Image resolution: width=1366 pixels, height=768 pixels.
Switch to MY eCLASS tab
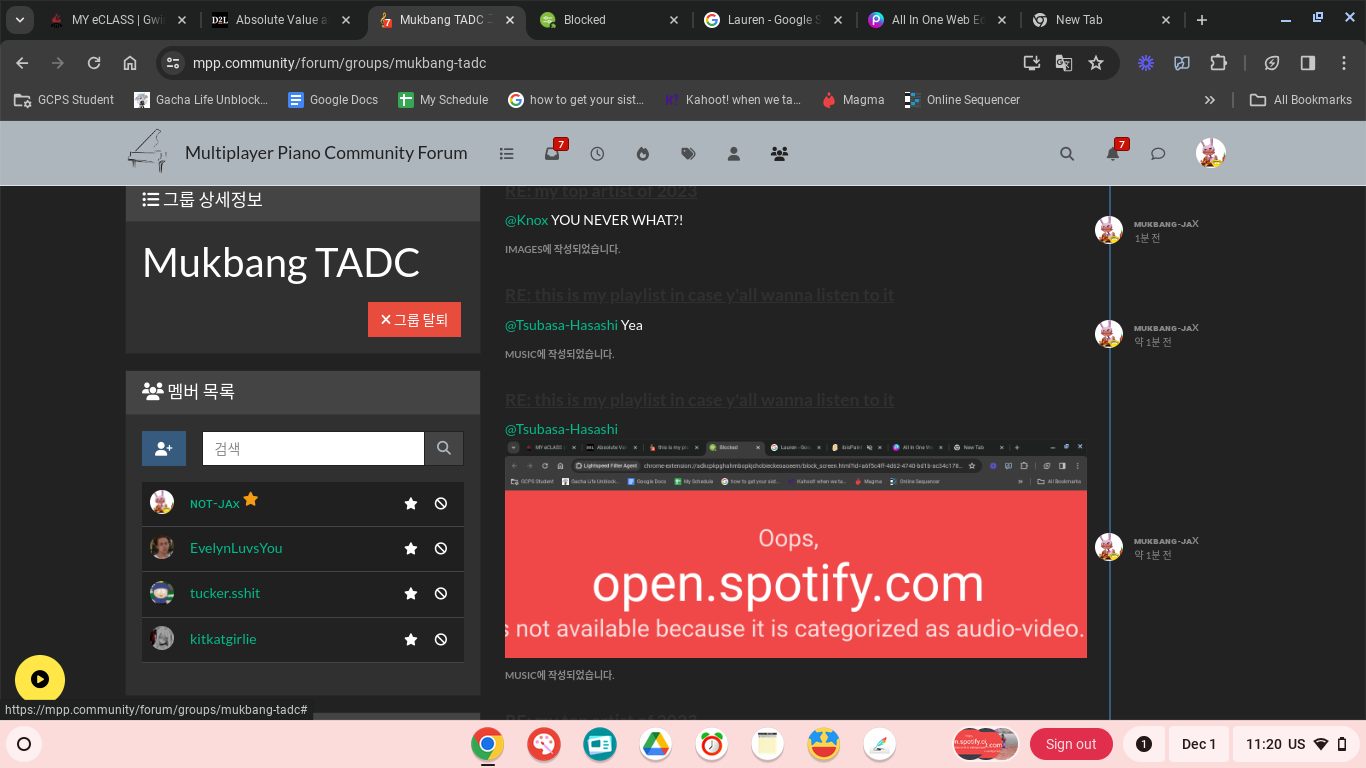point(117,20)
